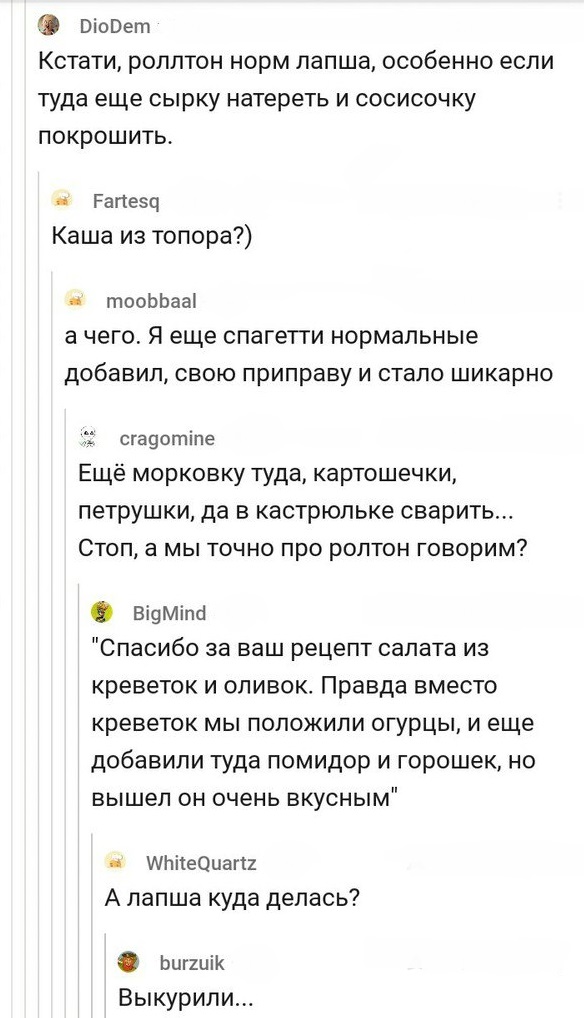Collapse the thread line left of burzuik's reply
Viewport: 584px width, 1018px height.
tap(106, 975)
